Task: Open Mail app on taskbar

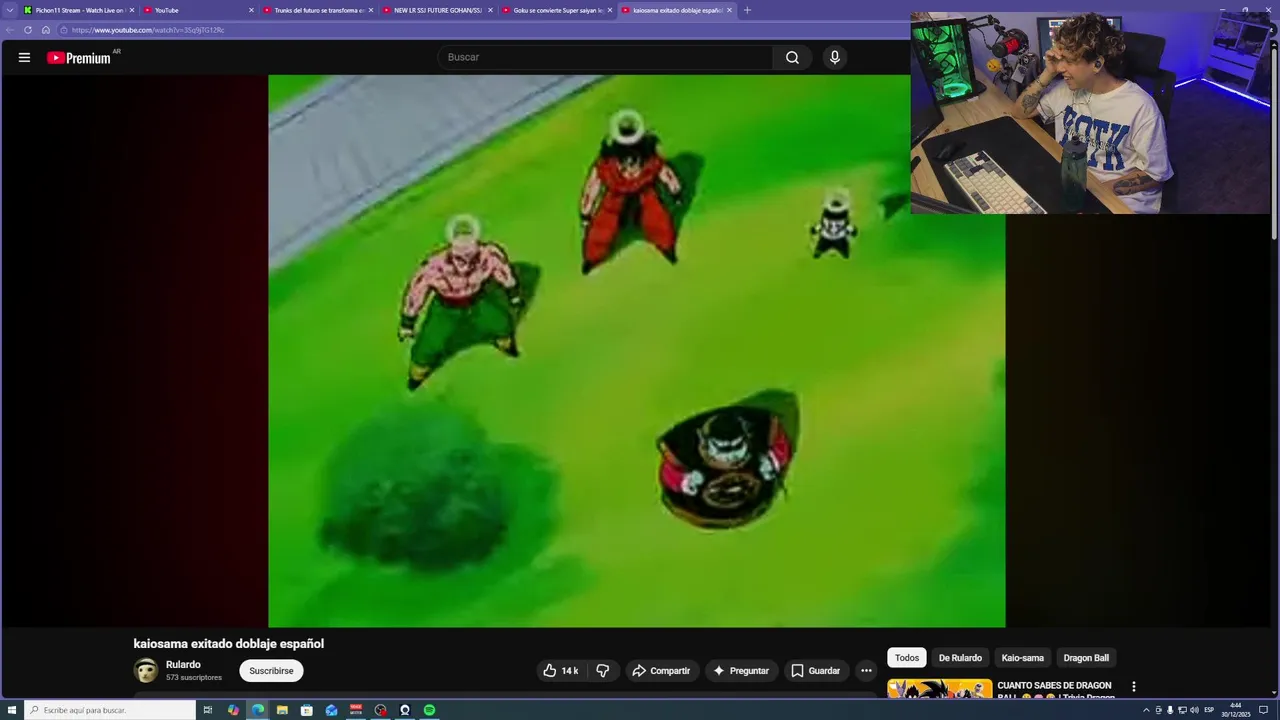Action: pyautogui.click(x=332, y=710)
